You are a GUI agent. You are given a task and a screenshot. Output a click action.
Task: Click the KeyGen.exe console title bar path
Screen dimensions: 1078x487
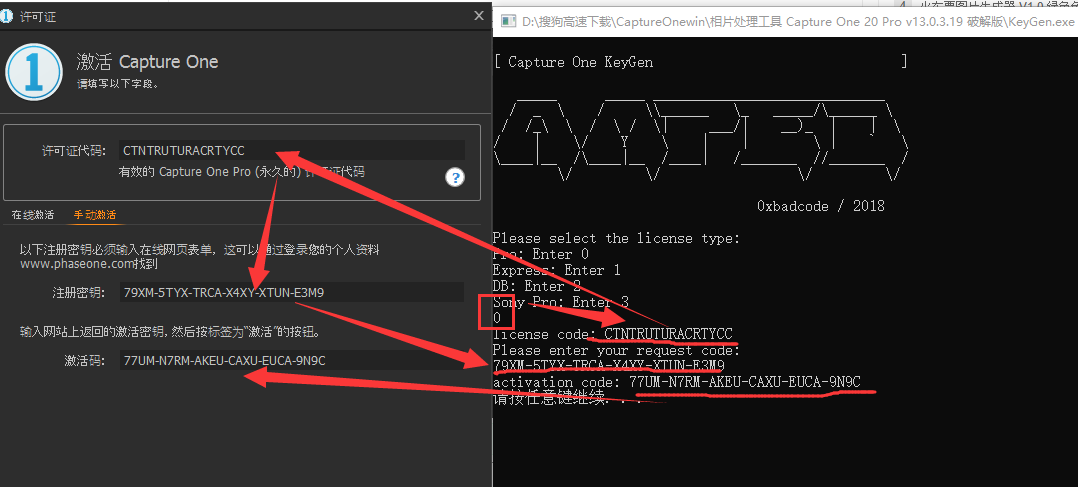(798, 22)
